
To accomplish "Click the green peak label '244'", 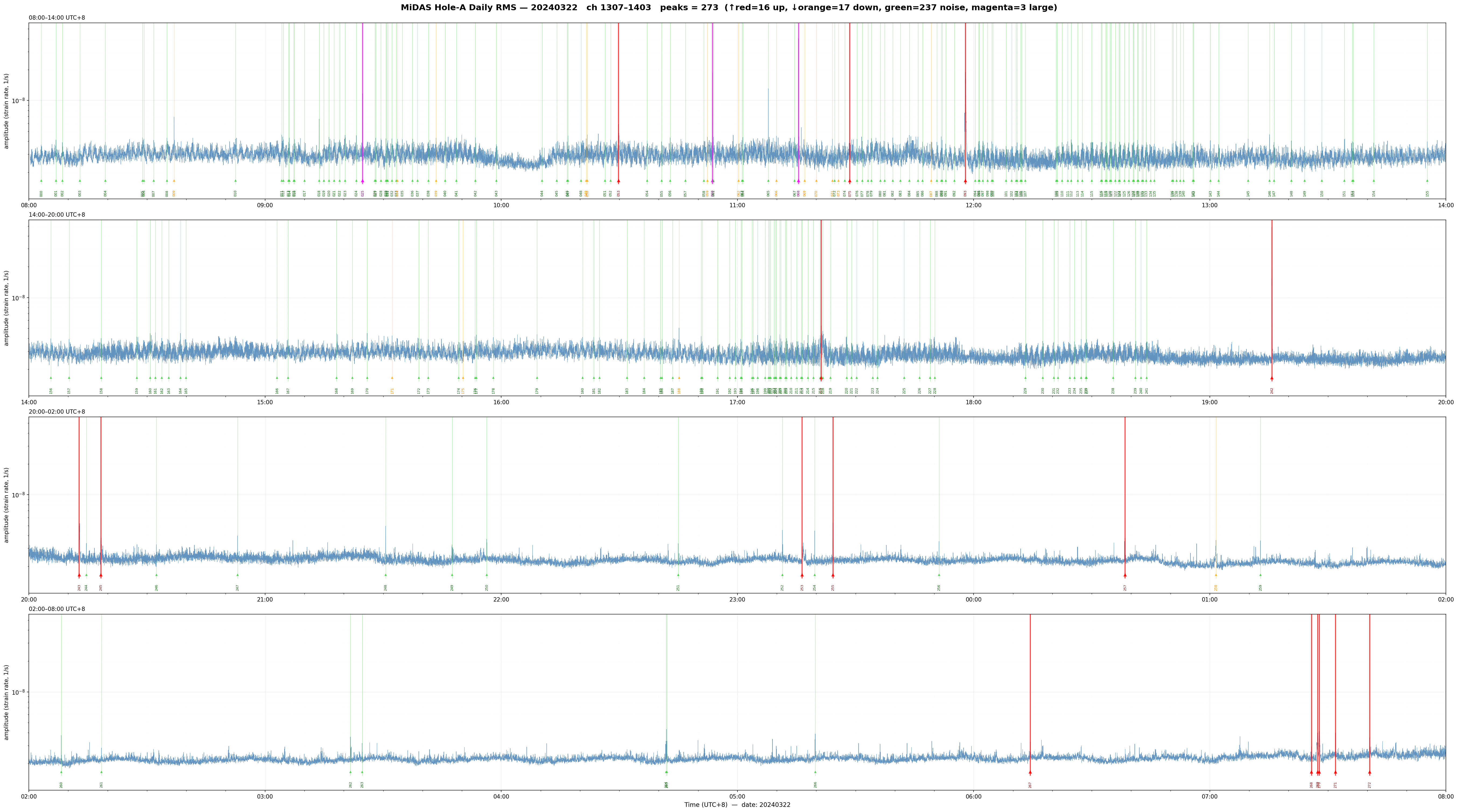I will point(86,587).
